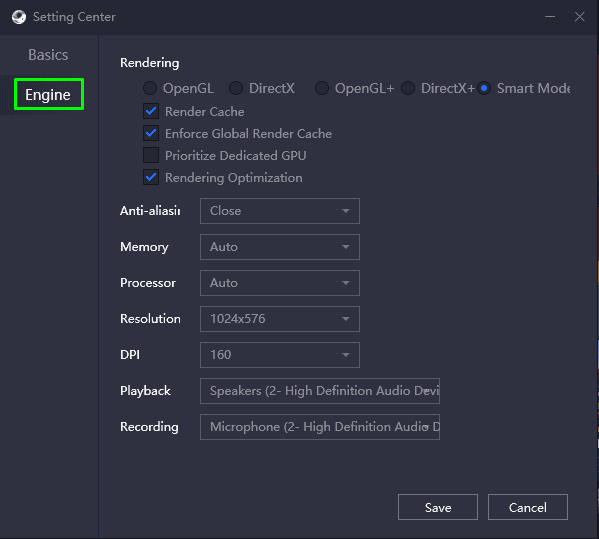Cancel the settings changes
Viewport: 599px width, 539px height.
point(528,507)
